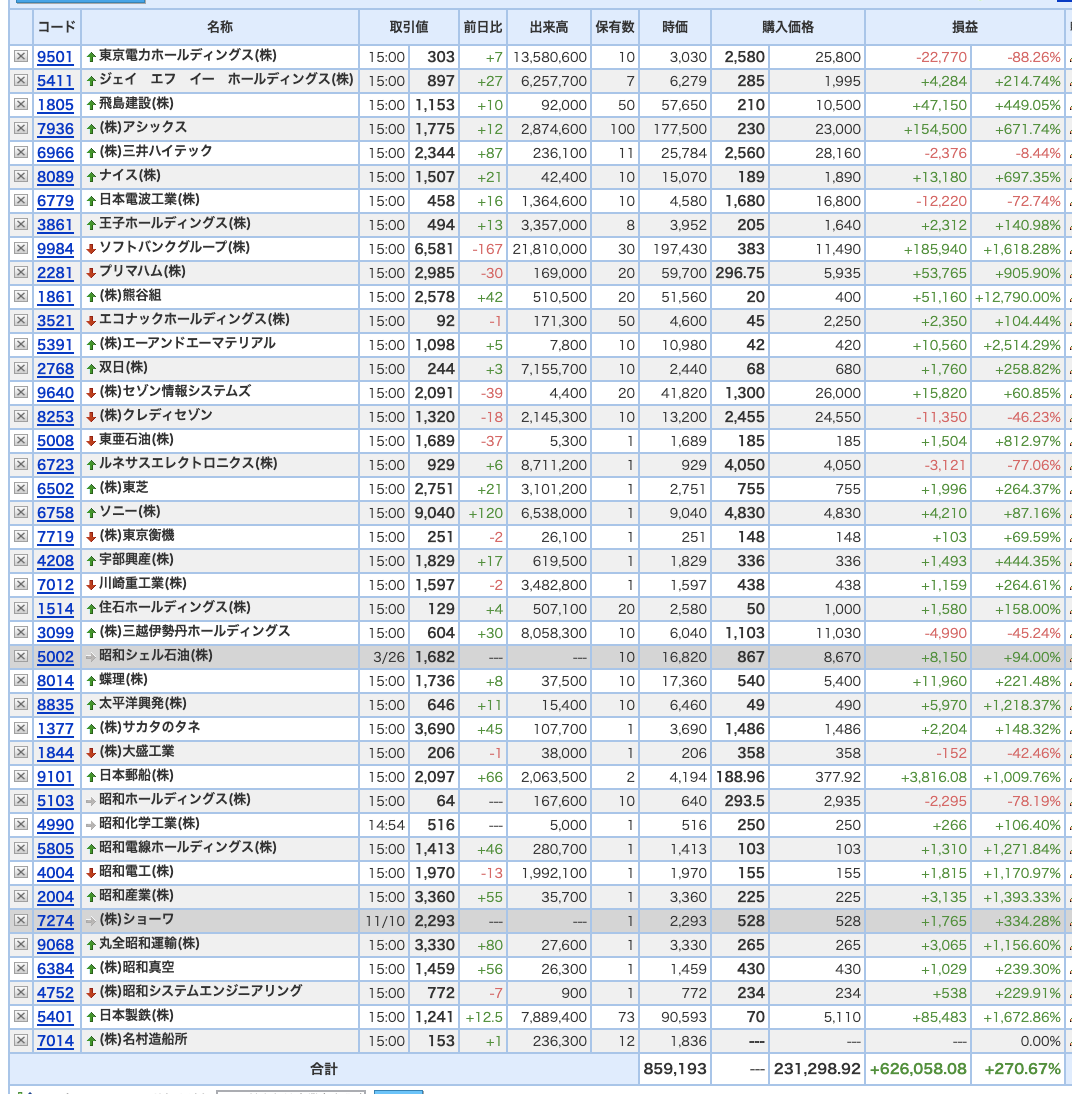
Task: Click the X icon beside code 2768
Action: (x=21, y=368)
